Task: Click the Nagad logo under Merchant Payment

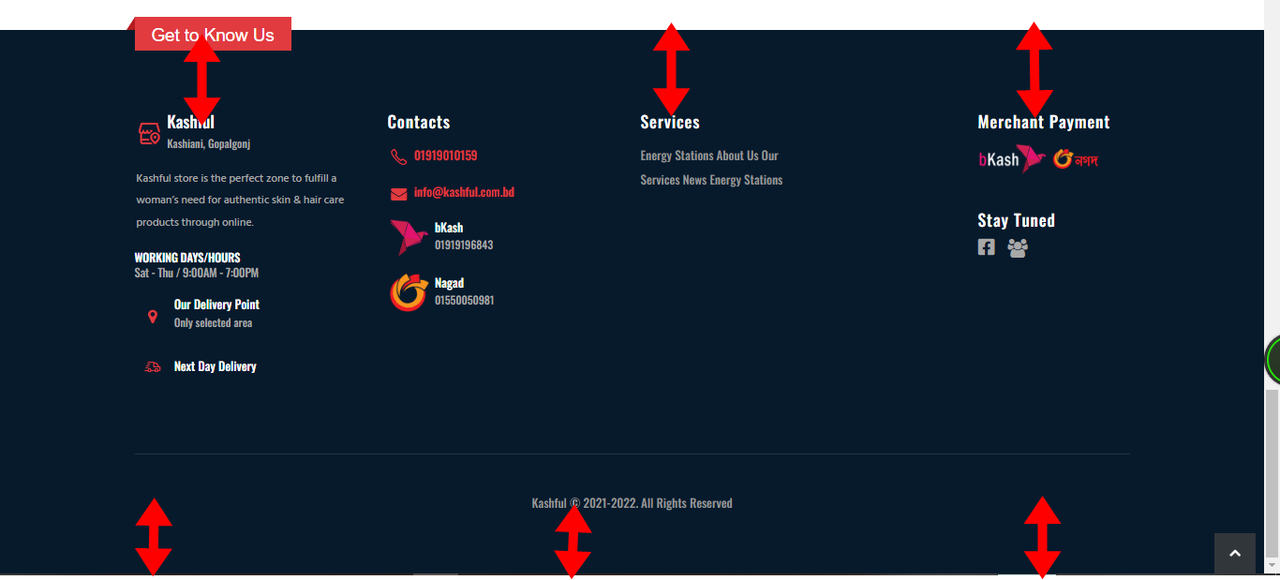Action: click(1075, 159)
